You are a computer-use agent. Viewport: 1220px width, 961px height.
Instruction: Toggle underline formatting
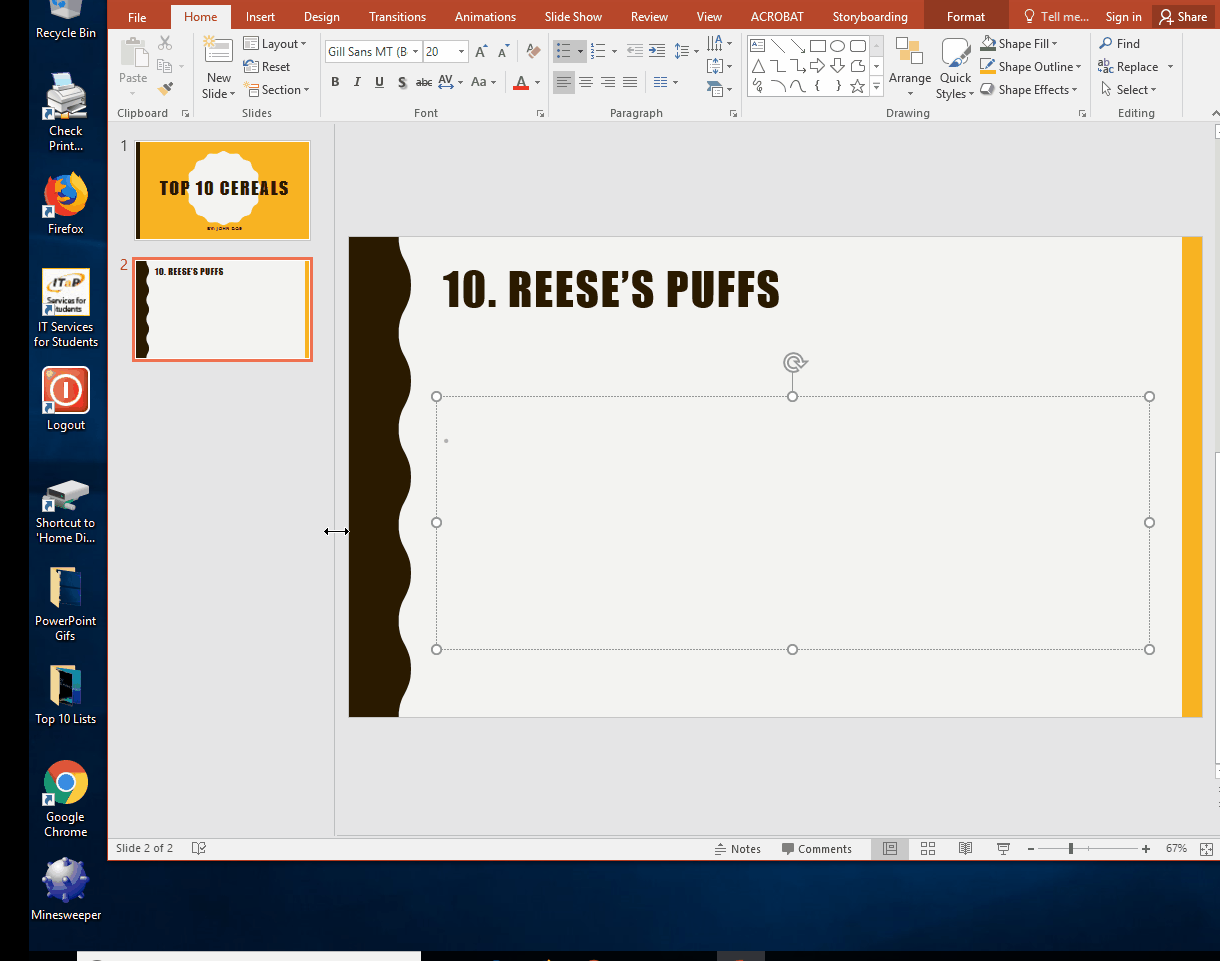click(x=379, y=82)
